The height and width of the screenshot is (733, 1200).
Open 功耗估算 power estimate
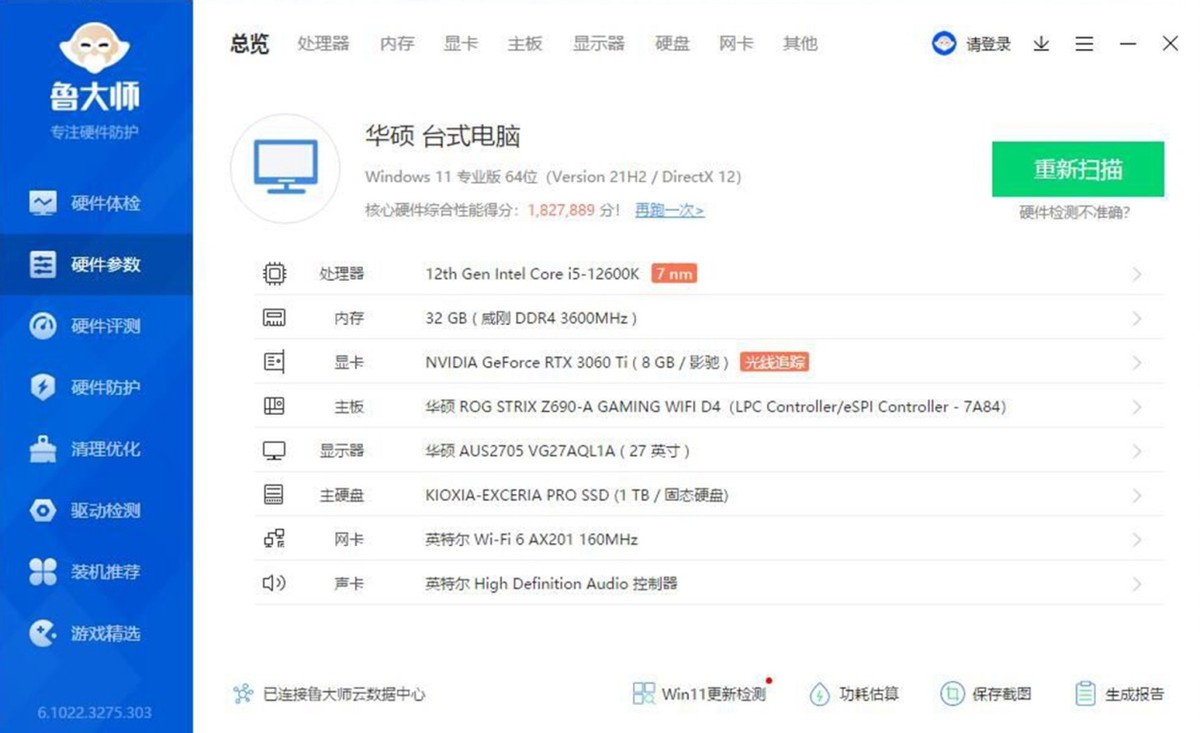point(853,694)
